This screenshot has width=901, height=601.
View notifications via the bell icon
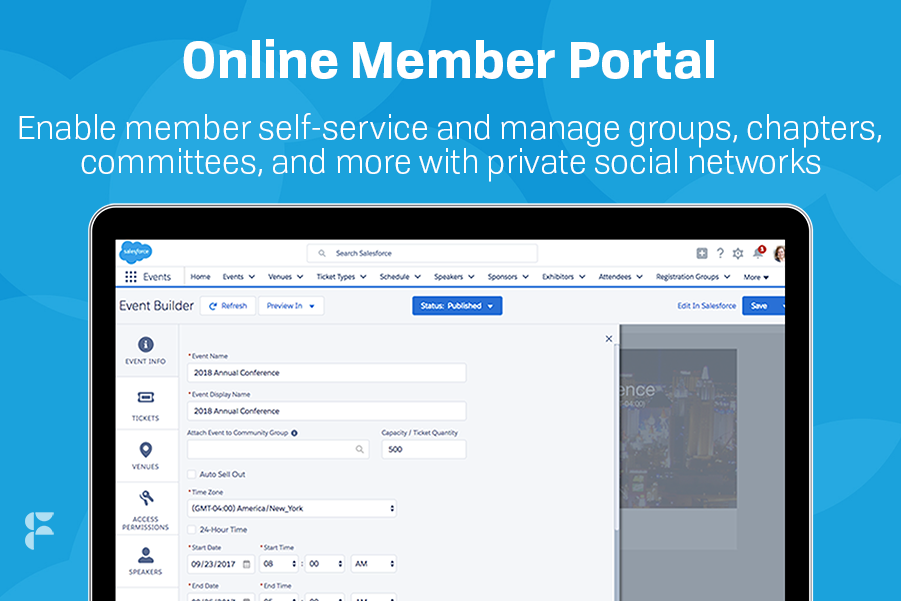pyautogui.click(x=757, y=252)
